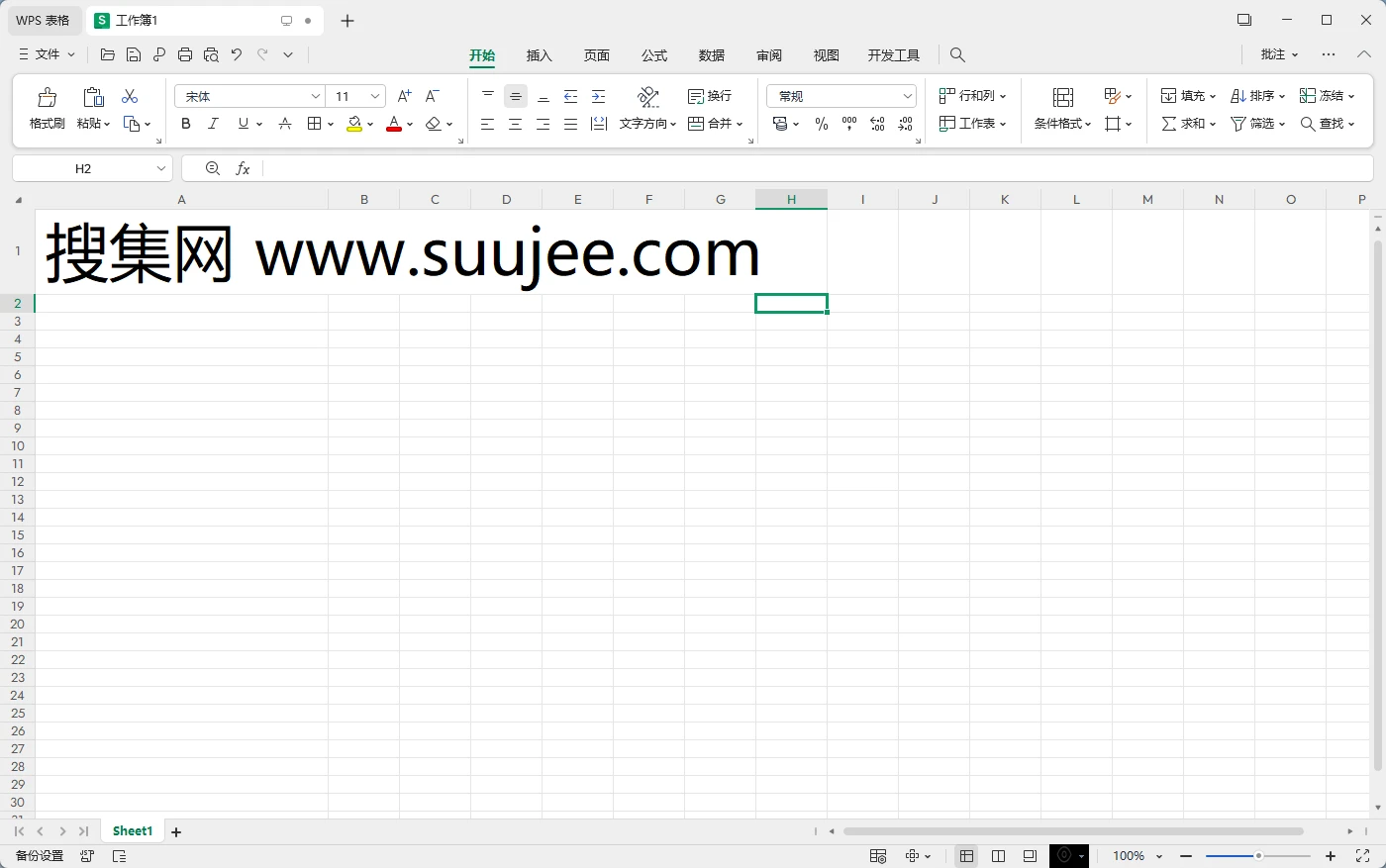Expand the Merge (合并) dropdown
The width and height of the screenshot is (1386, 868).
(740, 124)
